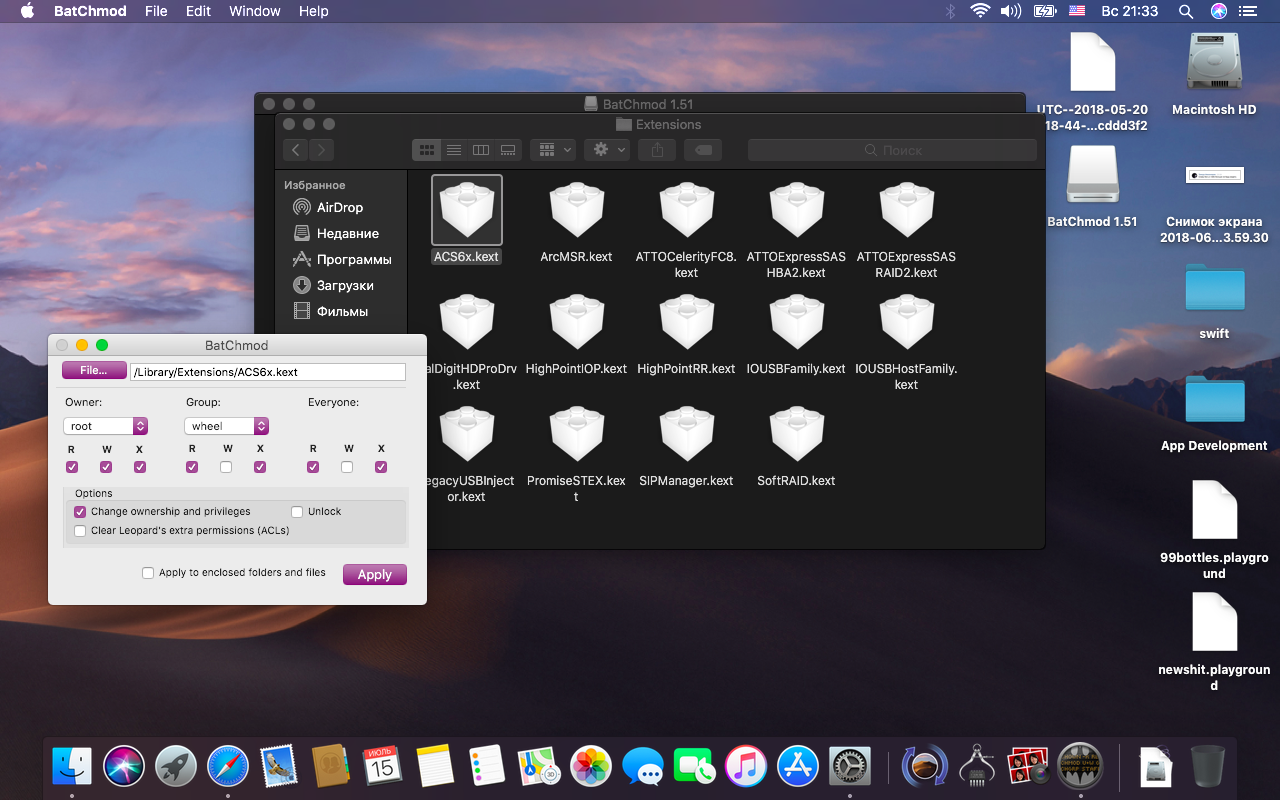
Task: Select the SIPManager.kext icon
Action: coord(687,434)
